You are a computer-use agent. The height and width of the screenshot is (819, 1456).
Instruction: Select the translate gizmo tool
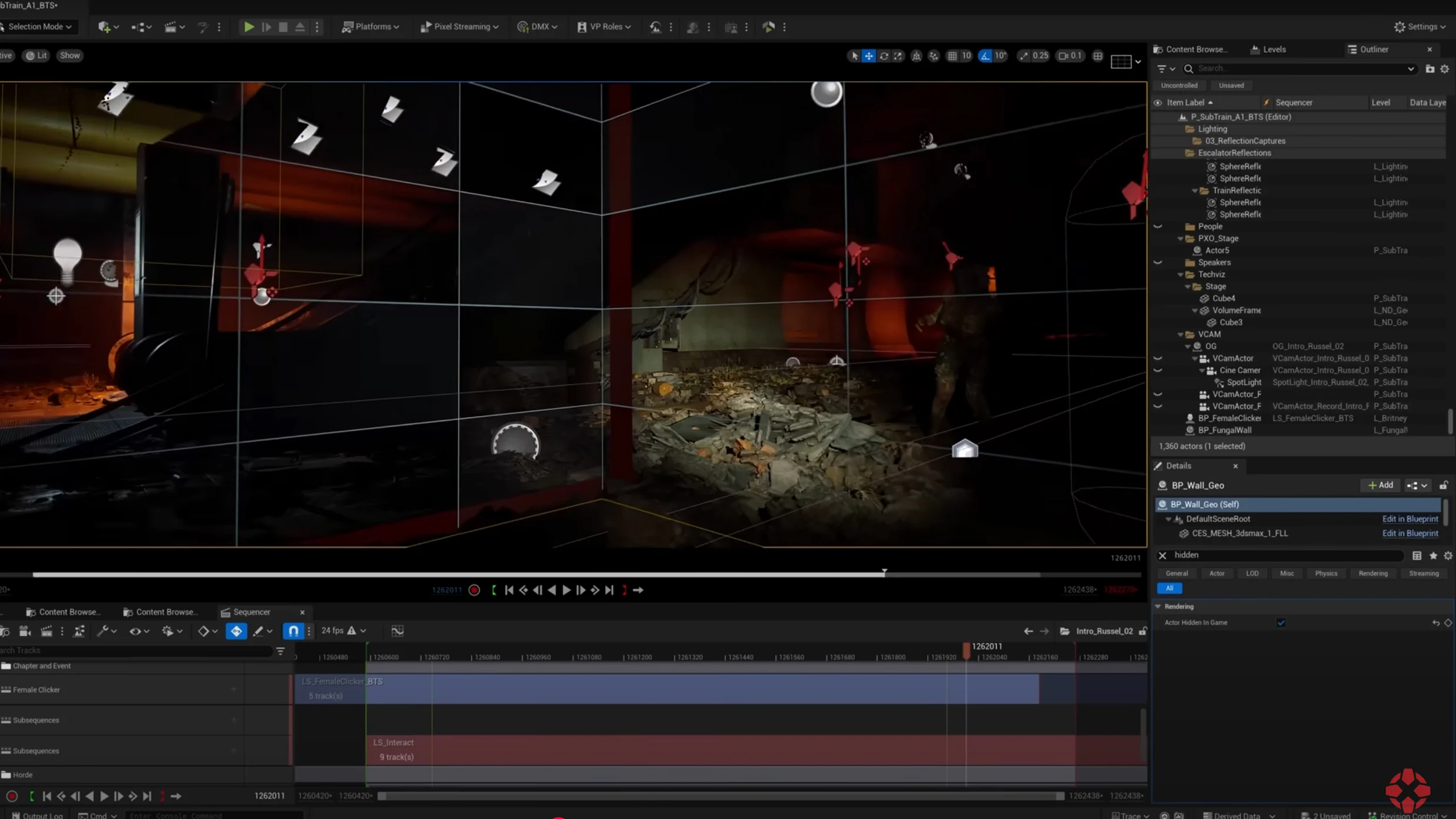[x=868, y=56]
